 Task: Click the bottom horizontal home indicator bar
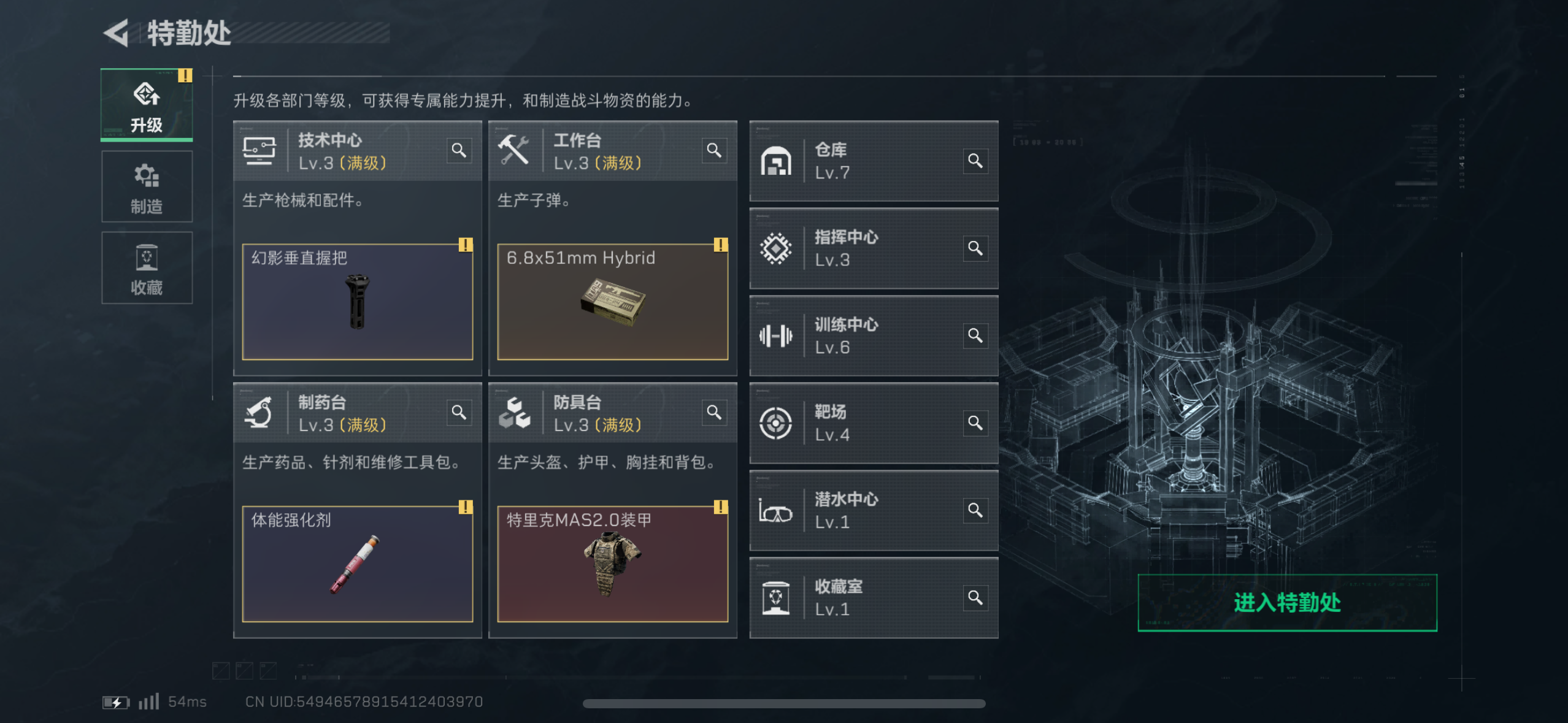784,703
